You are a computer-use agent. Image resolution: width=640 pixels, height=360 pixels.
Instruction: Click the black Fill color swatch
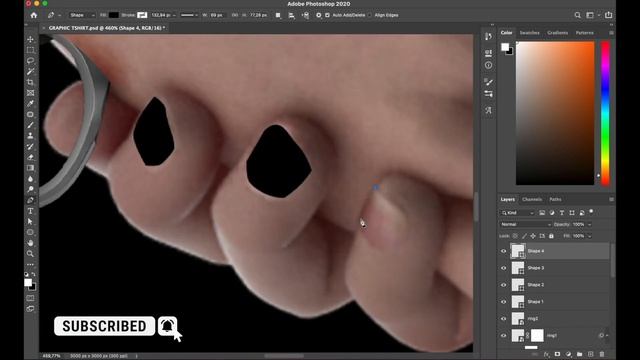(114, 15)
